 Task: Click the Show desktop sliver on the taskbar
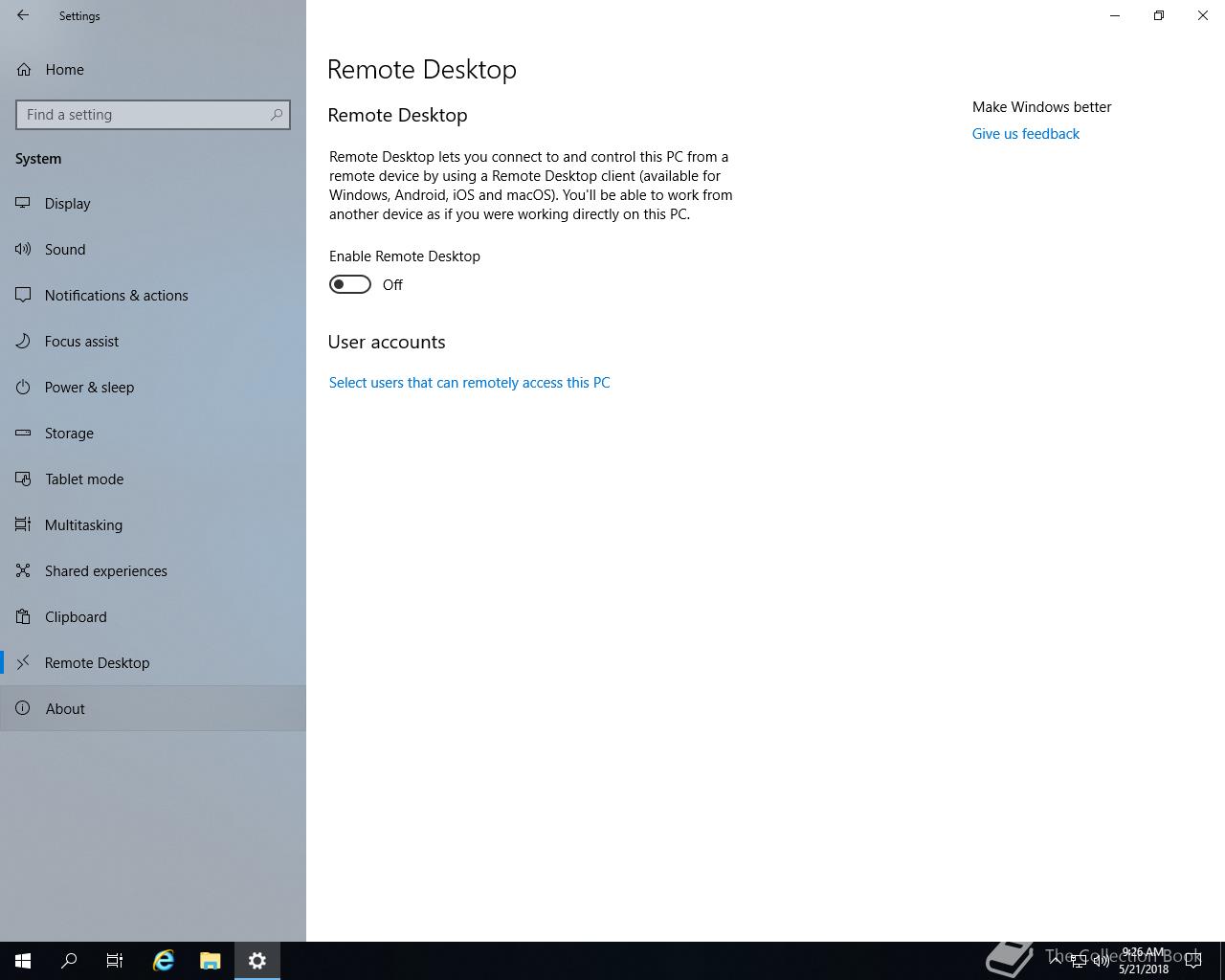(x=1222, y=961)
